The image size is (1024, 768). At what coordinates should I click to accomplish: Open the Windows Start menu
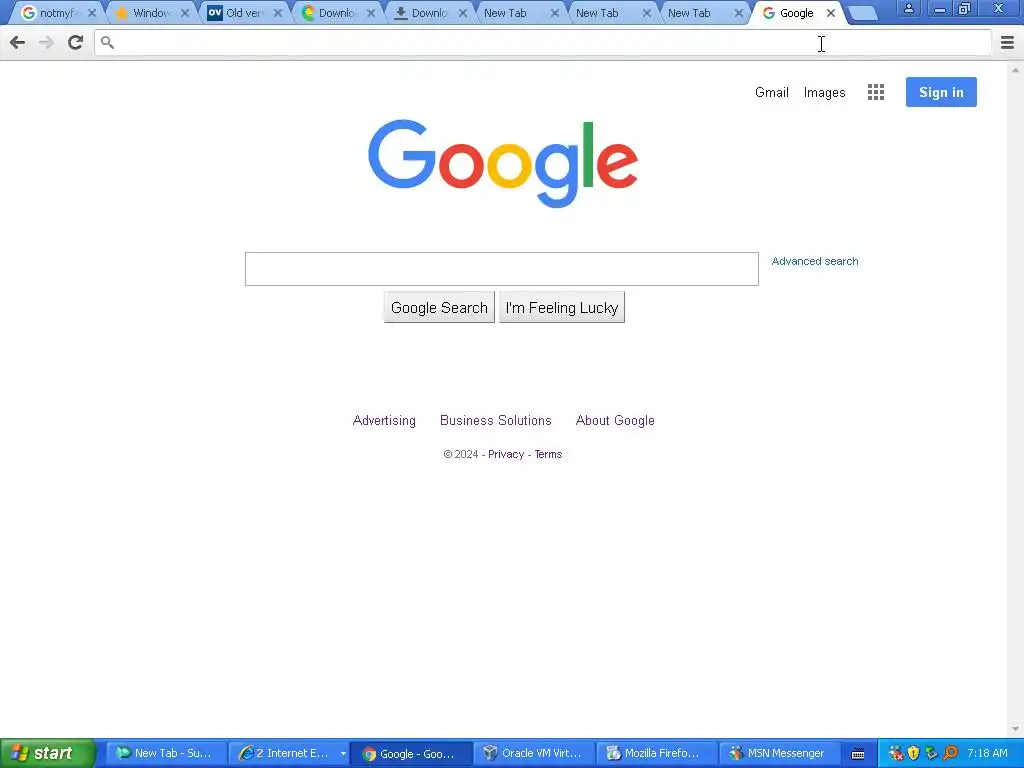(x=47, y=753)
